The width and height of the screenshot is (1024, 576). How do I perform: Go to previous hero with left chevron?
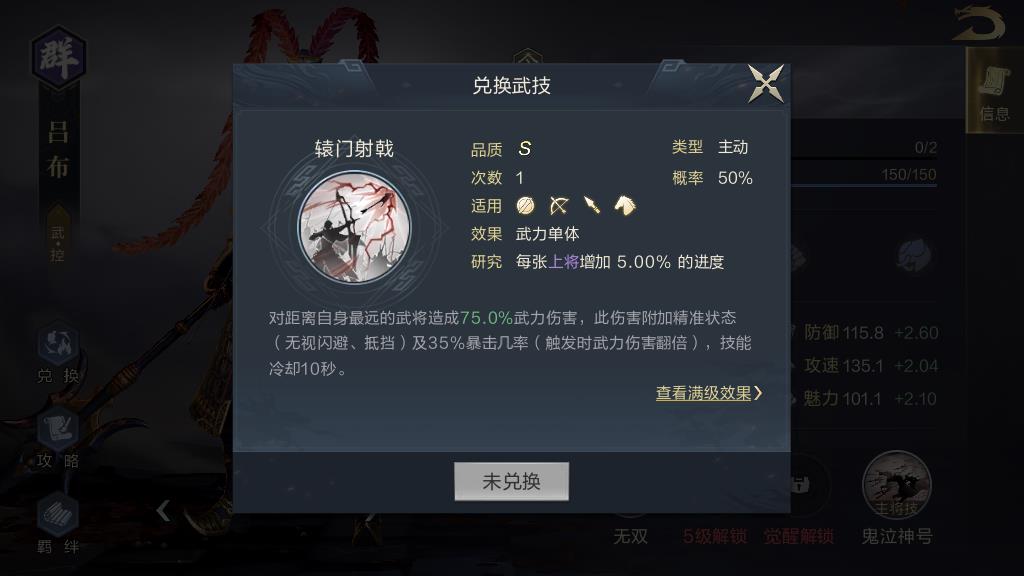pyautogui.click(x=163, y=511)
